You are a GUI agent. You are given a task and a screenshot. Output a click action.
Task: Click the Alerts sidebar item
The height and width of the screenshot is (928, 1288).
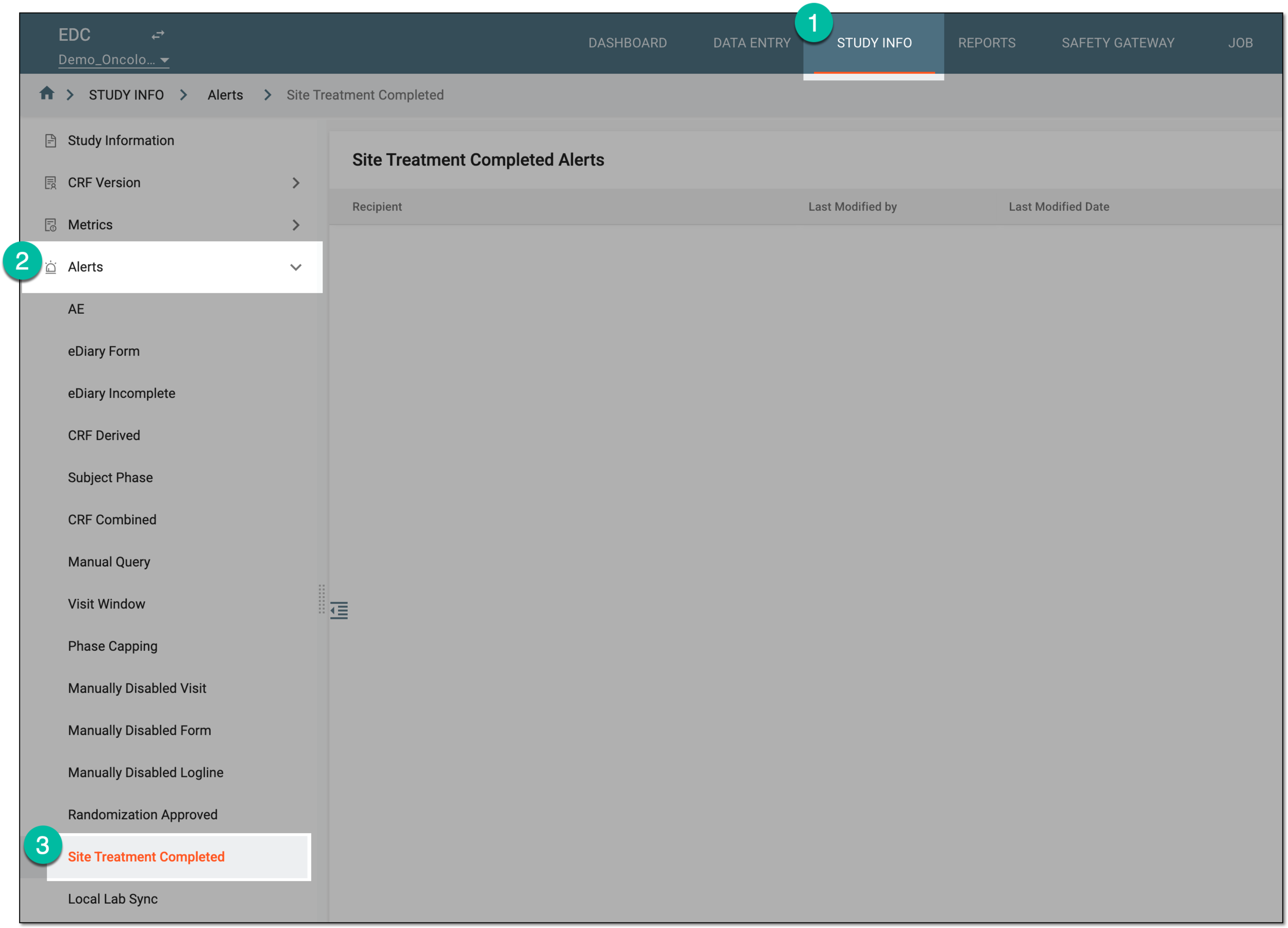pyautogui.click(x=172, y=267)
